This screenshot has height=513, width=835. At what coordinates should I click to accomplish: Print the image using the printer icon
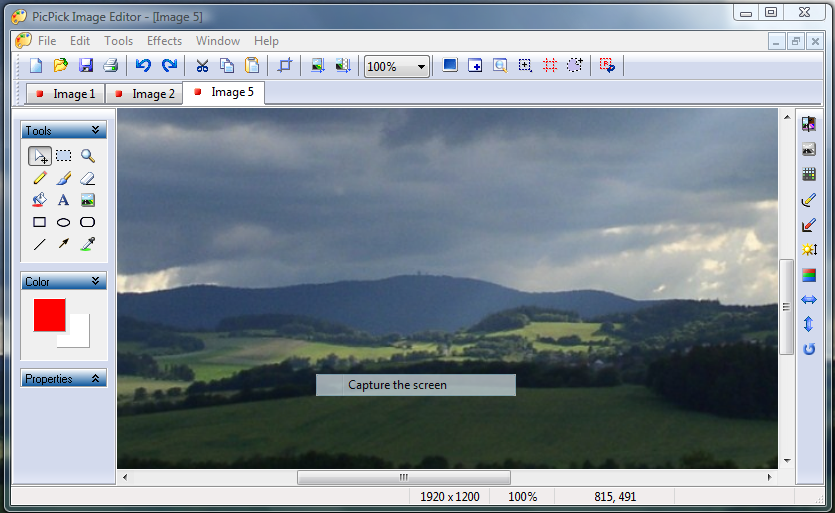[110, 66]
